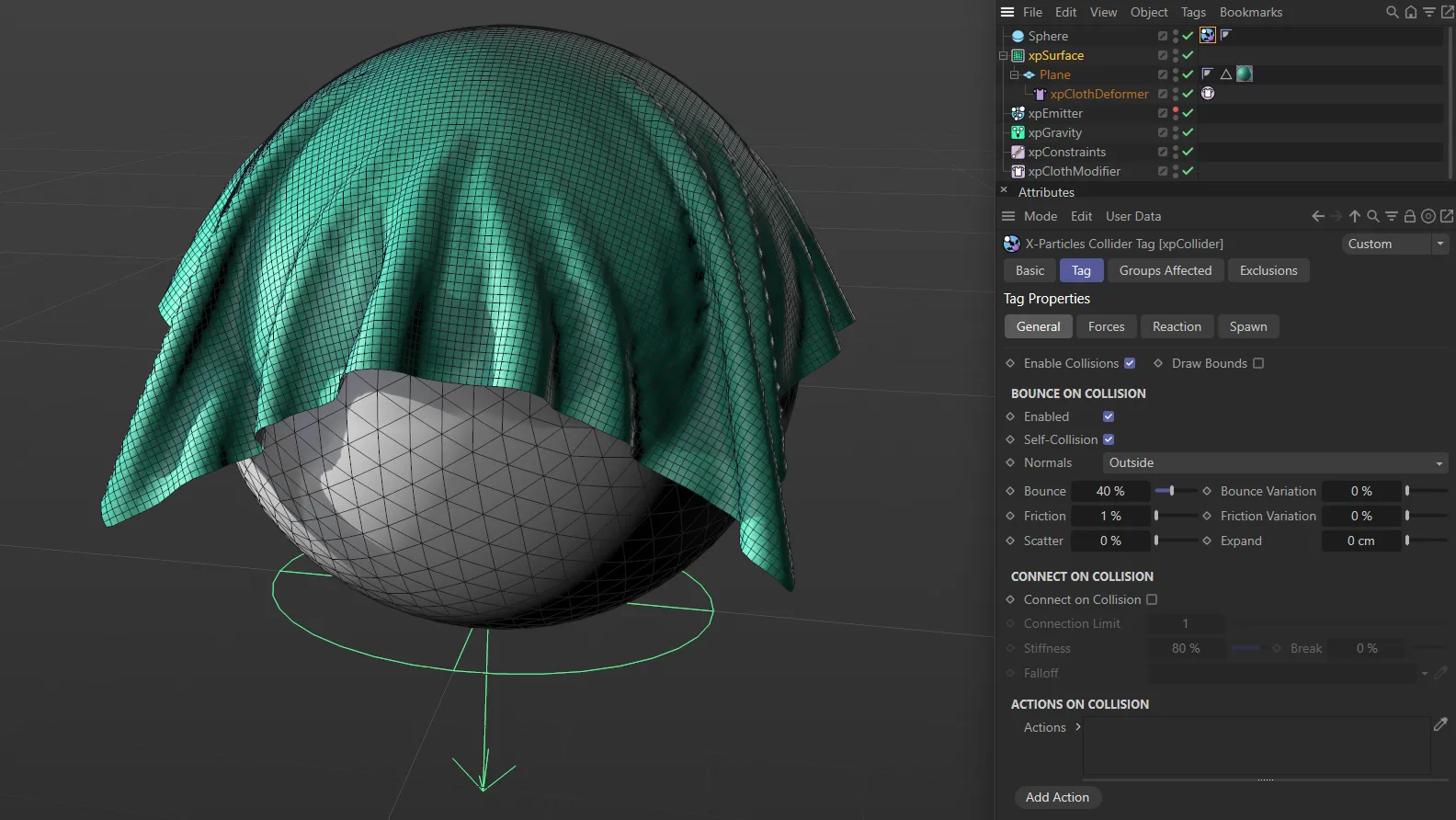This screenshot has height=820, width=1456.
Task: Switch to the Groups Affected tab
Action: pyautogui.click(x=1166, y=270)
